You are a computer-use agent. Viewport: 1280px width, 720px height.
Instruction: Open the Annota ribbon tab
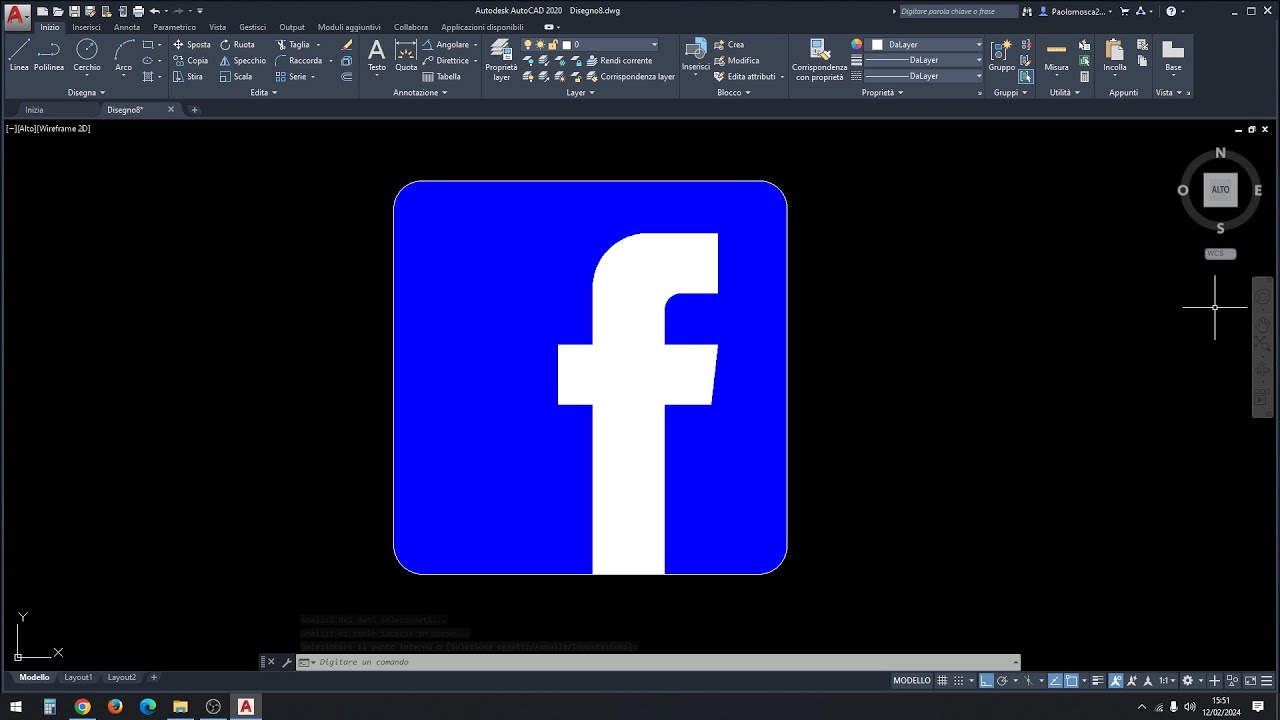pos(127,27)
